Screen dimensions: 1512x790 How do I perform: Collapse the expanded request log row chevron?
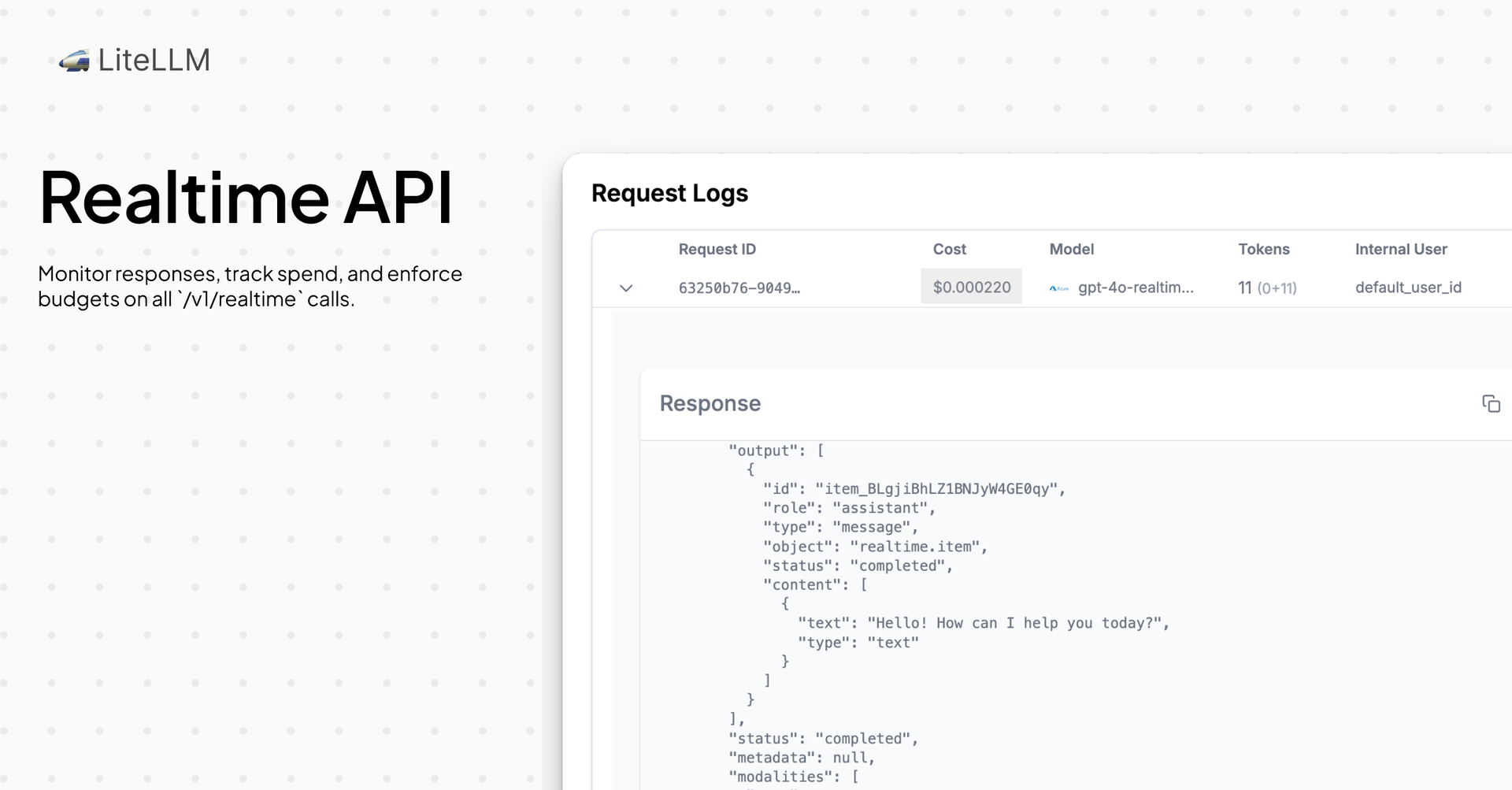626,288
